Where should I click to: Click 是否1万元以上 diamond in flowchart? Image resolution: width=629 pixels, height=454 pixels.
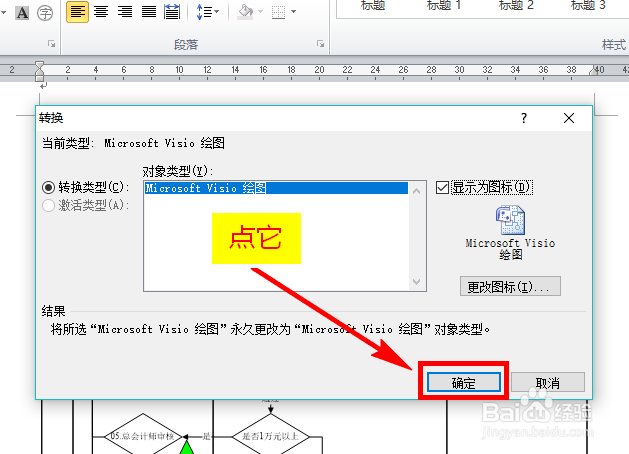point(270,436)
